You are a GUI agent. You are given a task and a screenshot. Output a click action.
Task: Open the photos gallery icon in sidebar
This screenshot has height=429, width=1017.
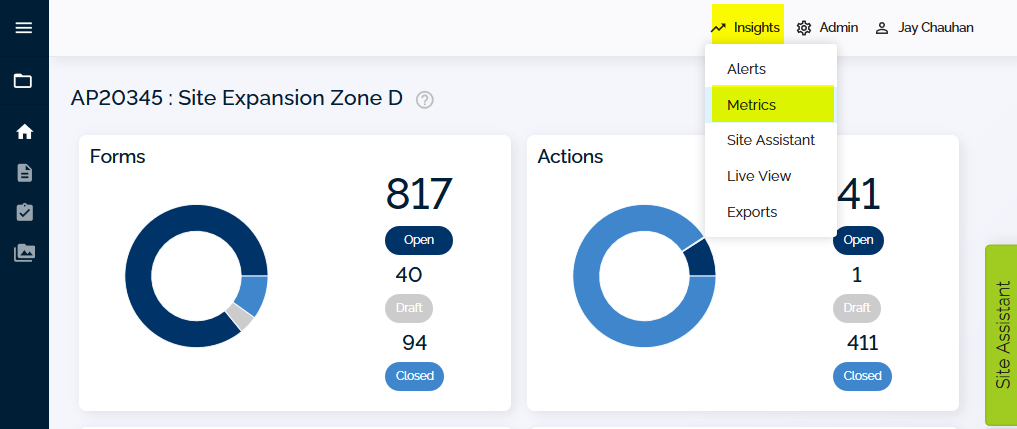click(x=24, y=253)
